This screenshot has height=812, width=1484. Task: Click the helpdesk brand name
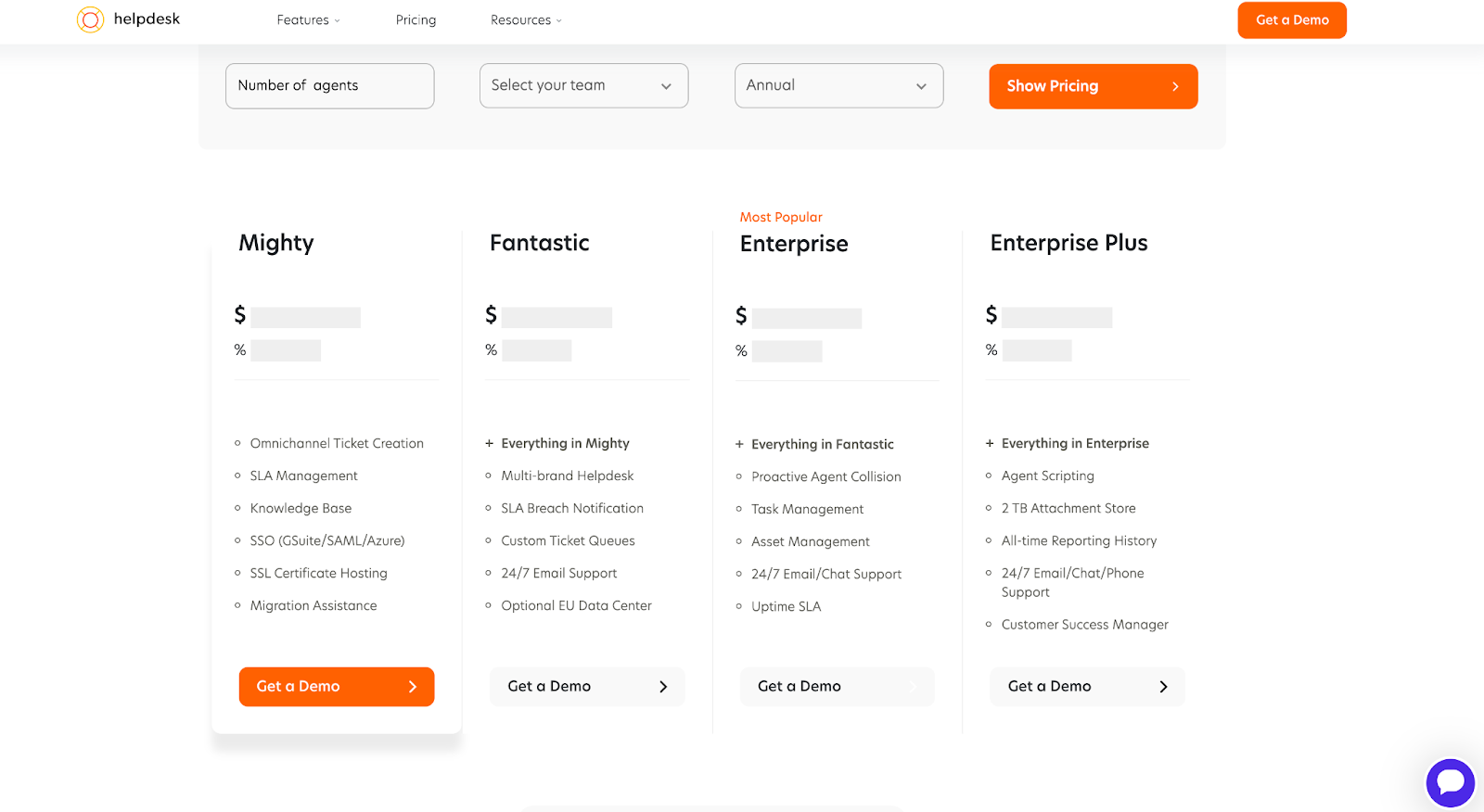[147, 19]
